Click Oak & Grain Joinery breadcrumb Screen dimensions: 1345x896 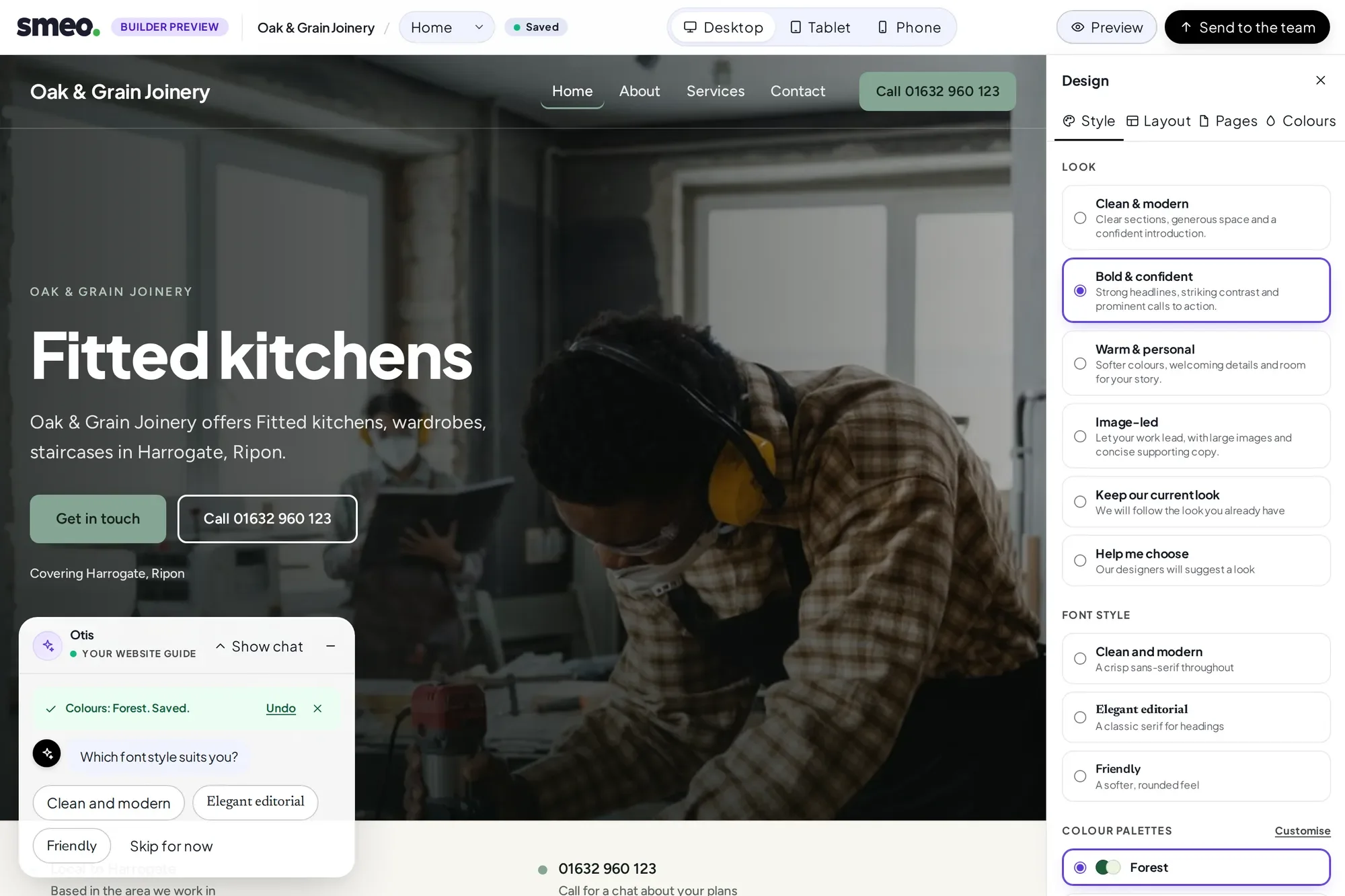(315, 28)
